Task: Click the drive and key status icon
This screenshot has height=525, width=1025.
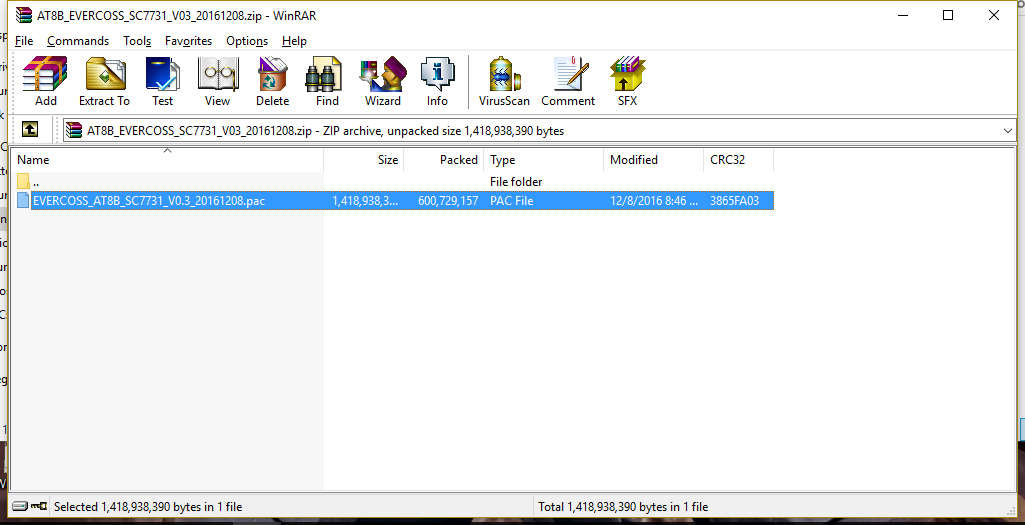Action: 30,506
